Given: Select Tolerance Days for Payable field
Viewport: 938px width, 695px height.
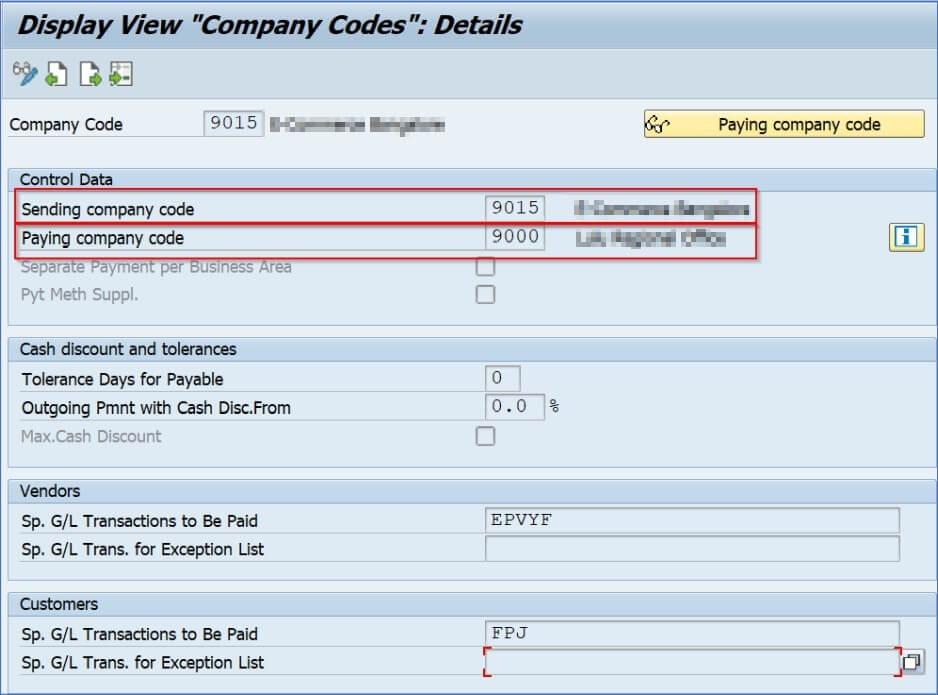Looking at the screenshot, I should (502, 378).
